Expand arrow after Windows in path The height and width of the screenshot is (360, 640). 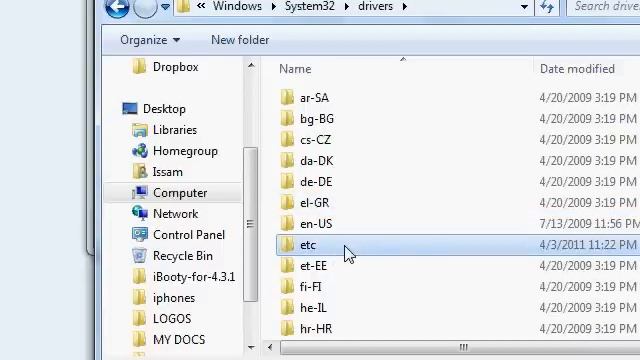pyautogui.click(x=273, y=7)
